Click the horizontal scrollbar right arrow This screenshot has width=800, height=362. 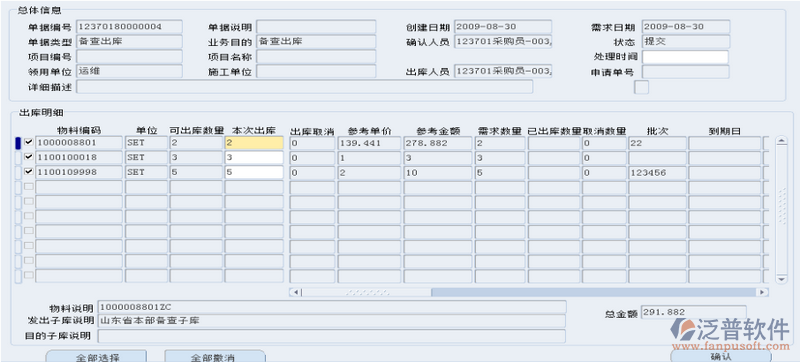pyautogui.click(x=762, y=292)
